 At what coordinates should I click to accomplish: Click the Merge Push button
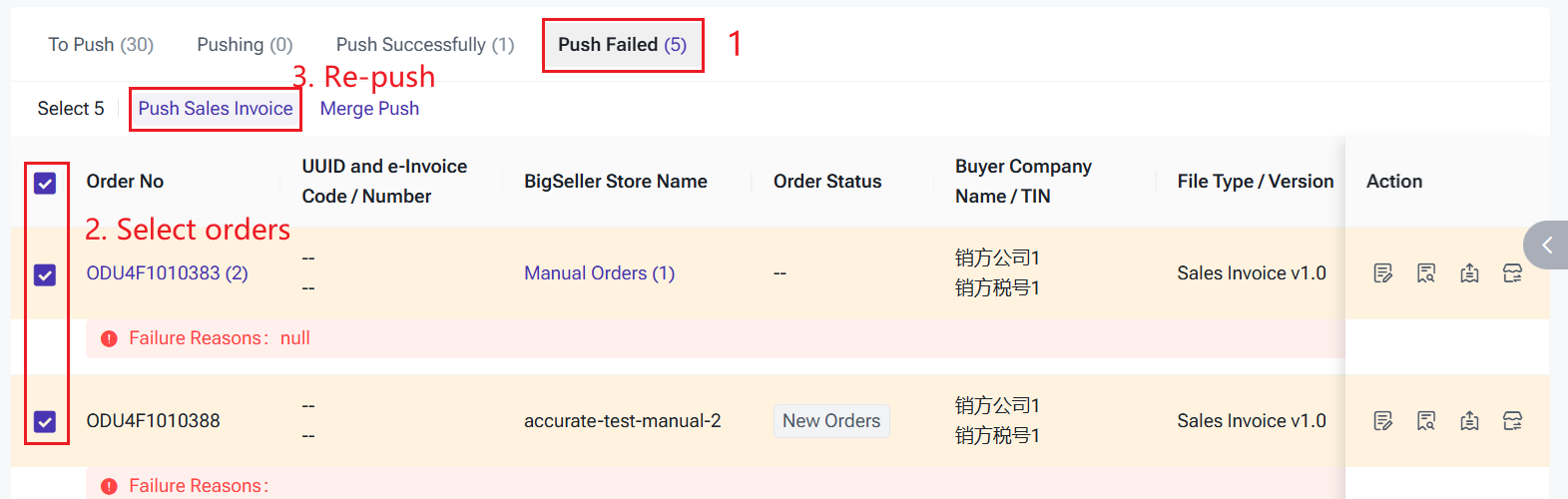pyautogui.click(x=369, y=109)
